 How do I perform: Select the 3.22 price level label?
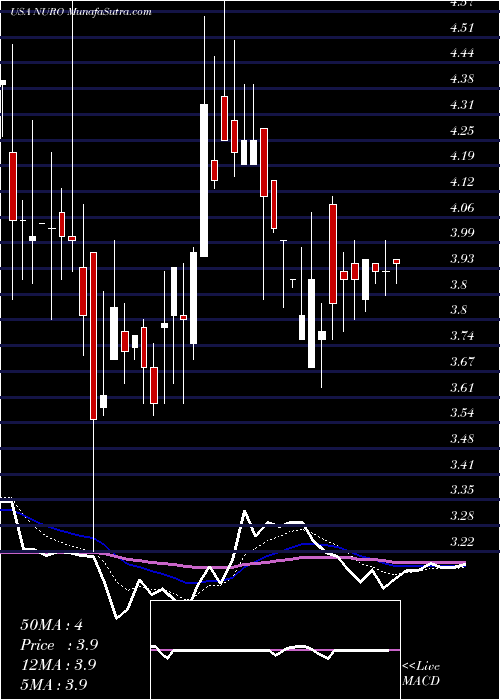(461, 541)
